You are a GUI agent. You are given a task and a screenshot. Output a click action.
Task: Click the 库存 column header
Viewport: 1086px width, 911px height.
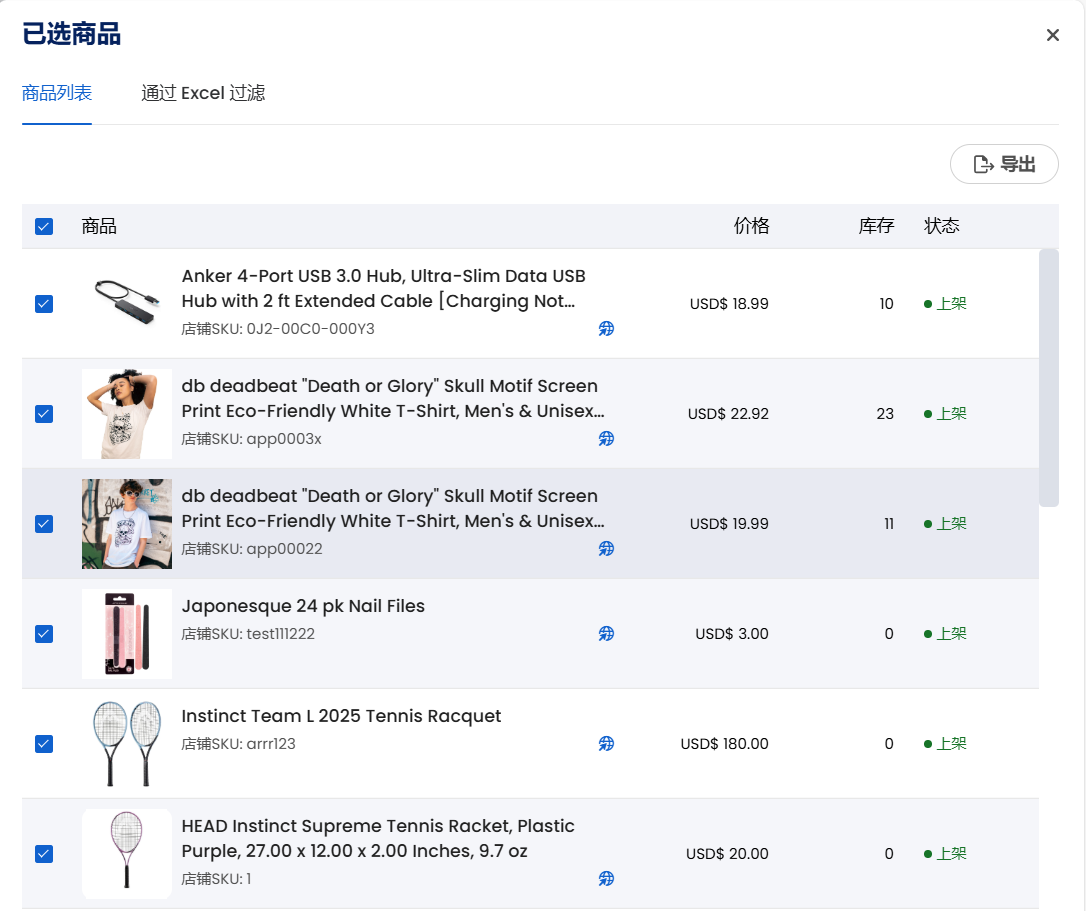click(x=876, y=226)
